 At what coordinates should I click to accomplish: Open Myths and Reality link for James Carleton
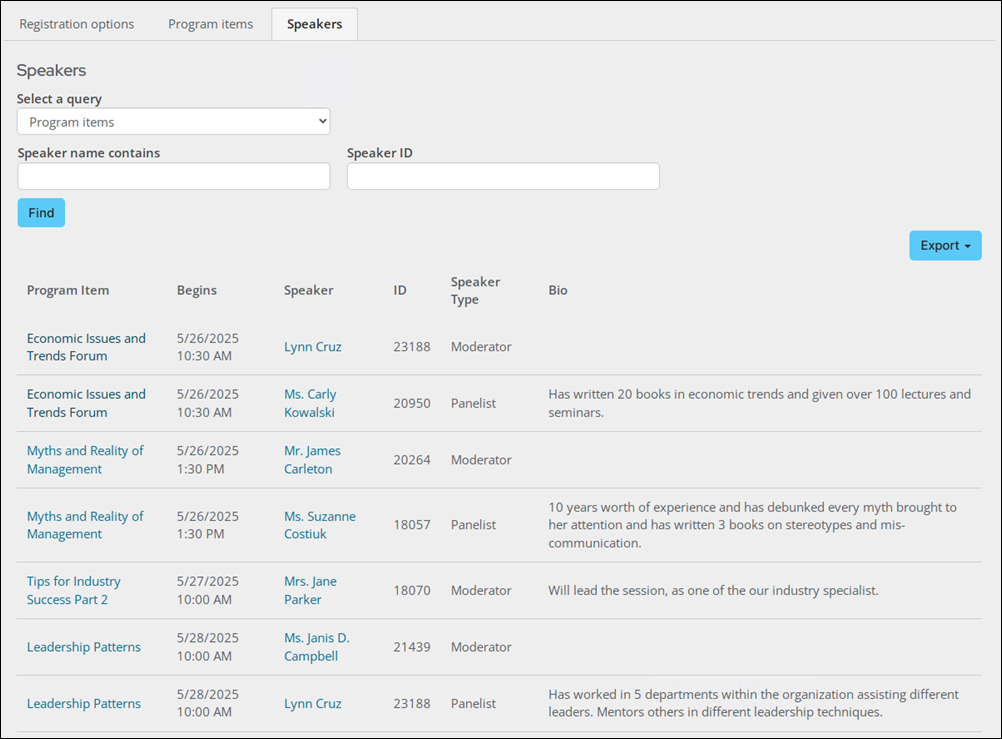[85, 460]
